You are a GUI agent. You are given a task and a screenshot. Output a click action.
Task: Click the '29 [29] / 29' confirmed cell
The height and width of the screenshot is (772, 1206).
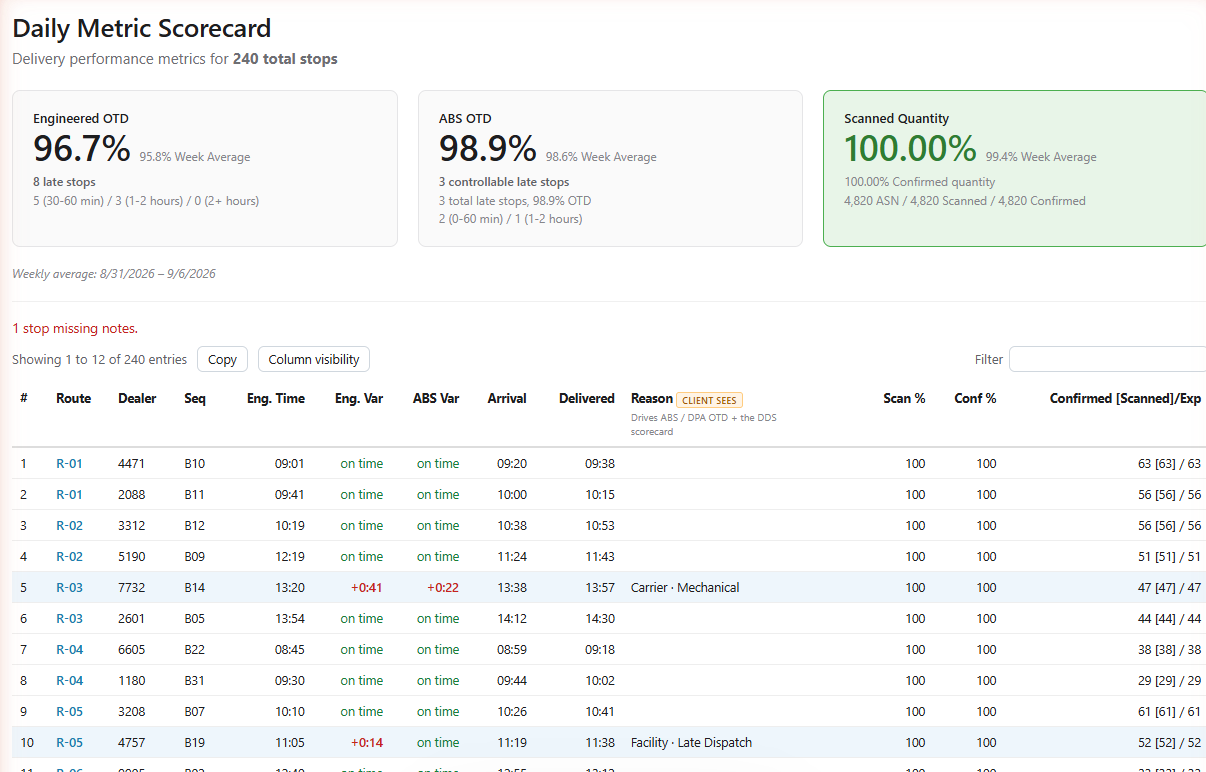coord(1169,680)
